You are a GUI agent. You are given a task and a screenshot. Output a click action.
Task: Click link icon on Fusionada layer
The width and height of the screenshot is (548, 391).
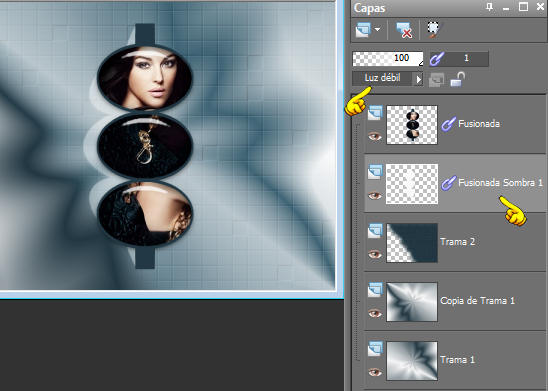coord(448,124)
